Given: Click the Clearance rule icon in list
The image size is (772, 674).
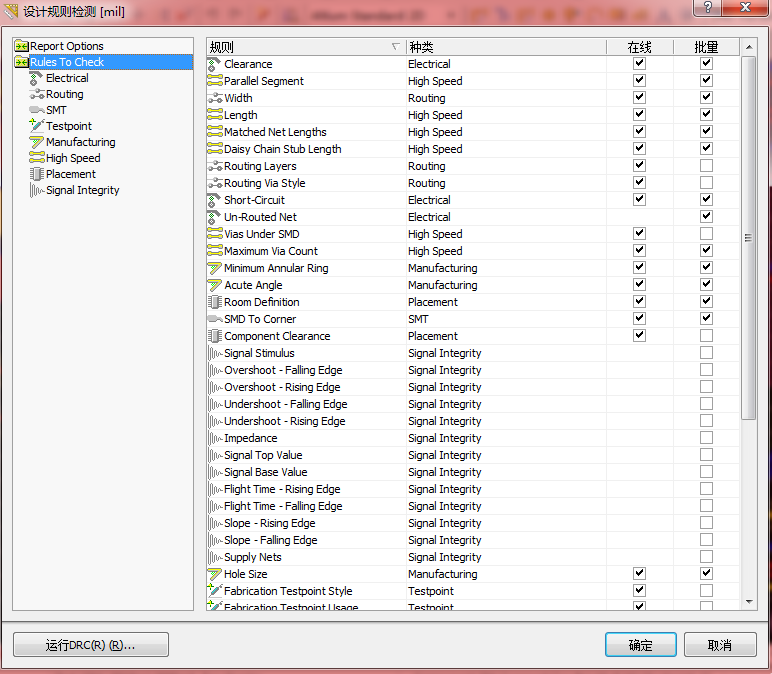Looking at the screenshot, I should (x=214, y=64).
